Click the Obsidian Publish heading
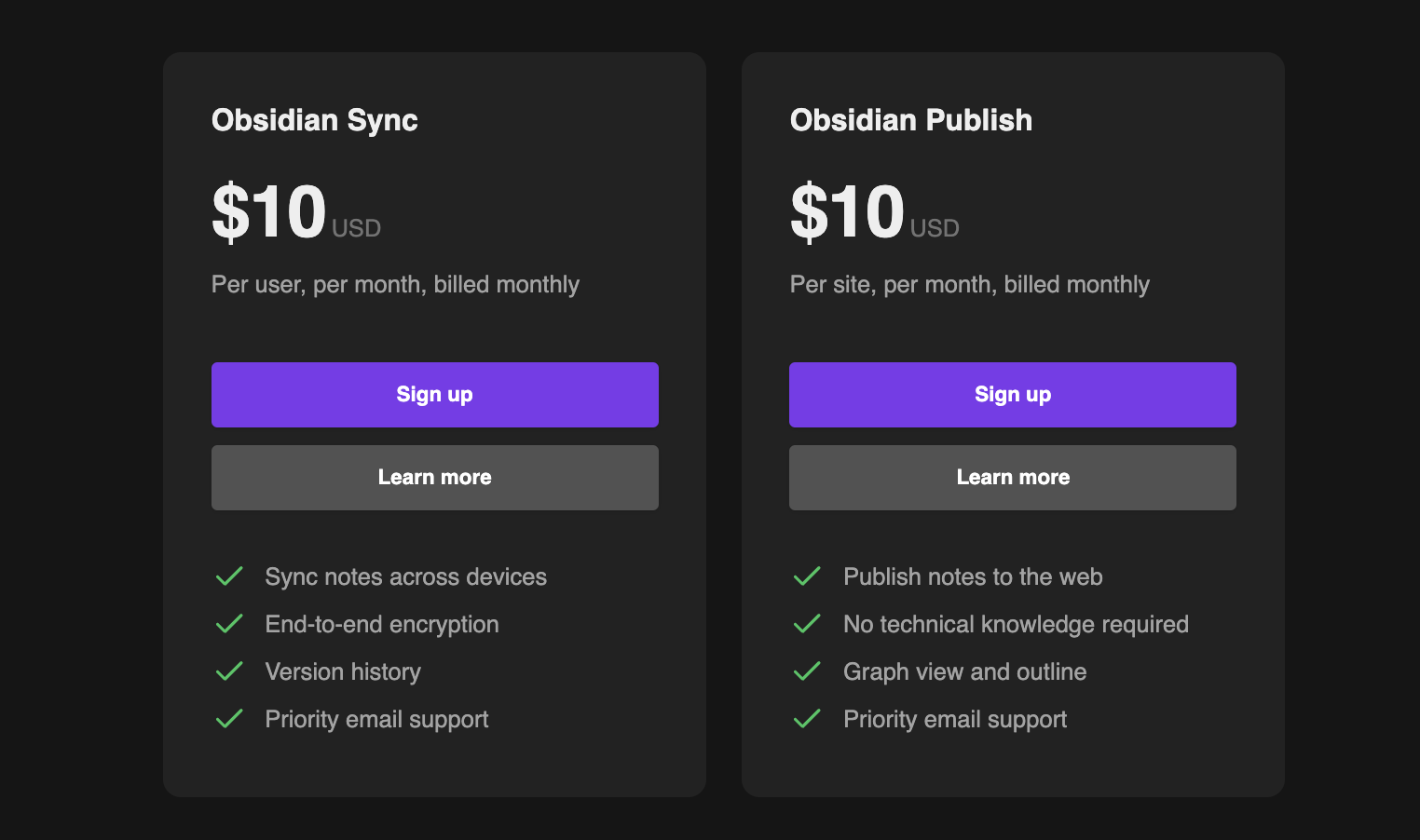Image resolution: width=1420 pixels, height=840 pixels. click(x=910, y=120)
